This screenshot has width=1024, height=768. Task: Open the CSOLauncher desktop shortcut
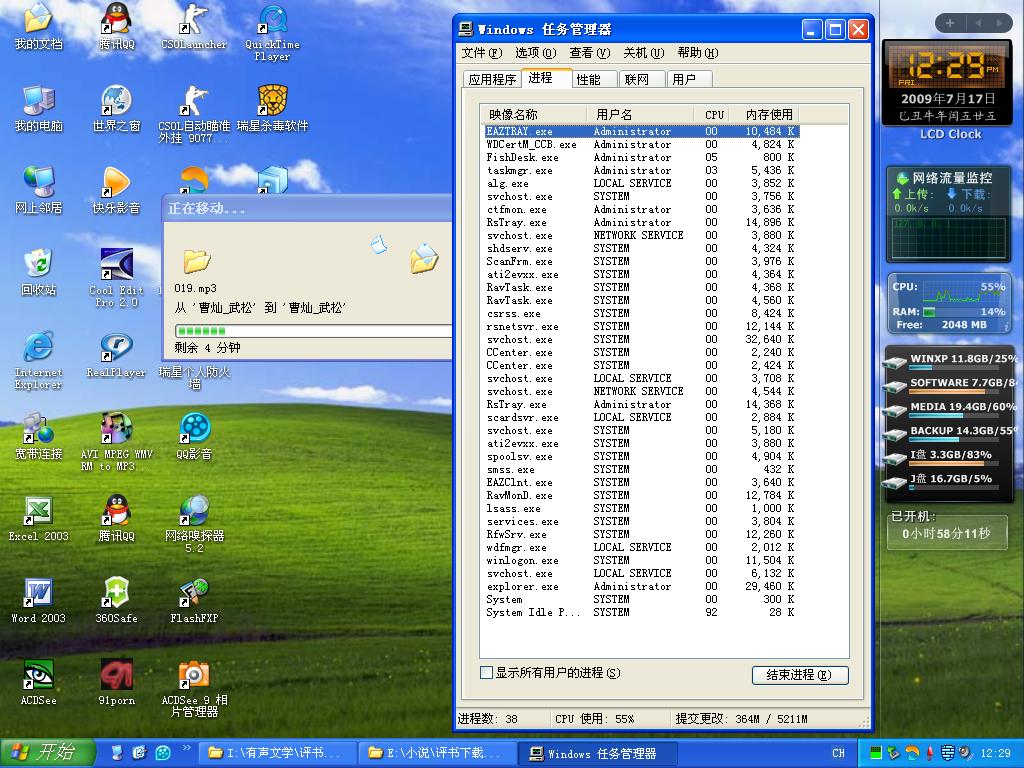193,20
